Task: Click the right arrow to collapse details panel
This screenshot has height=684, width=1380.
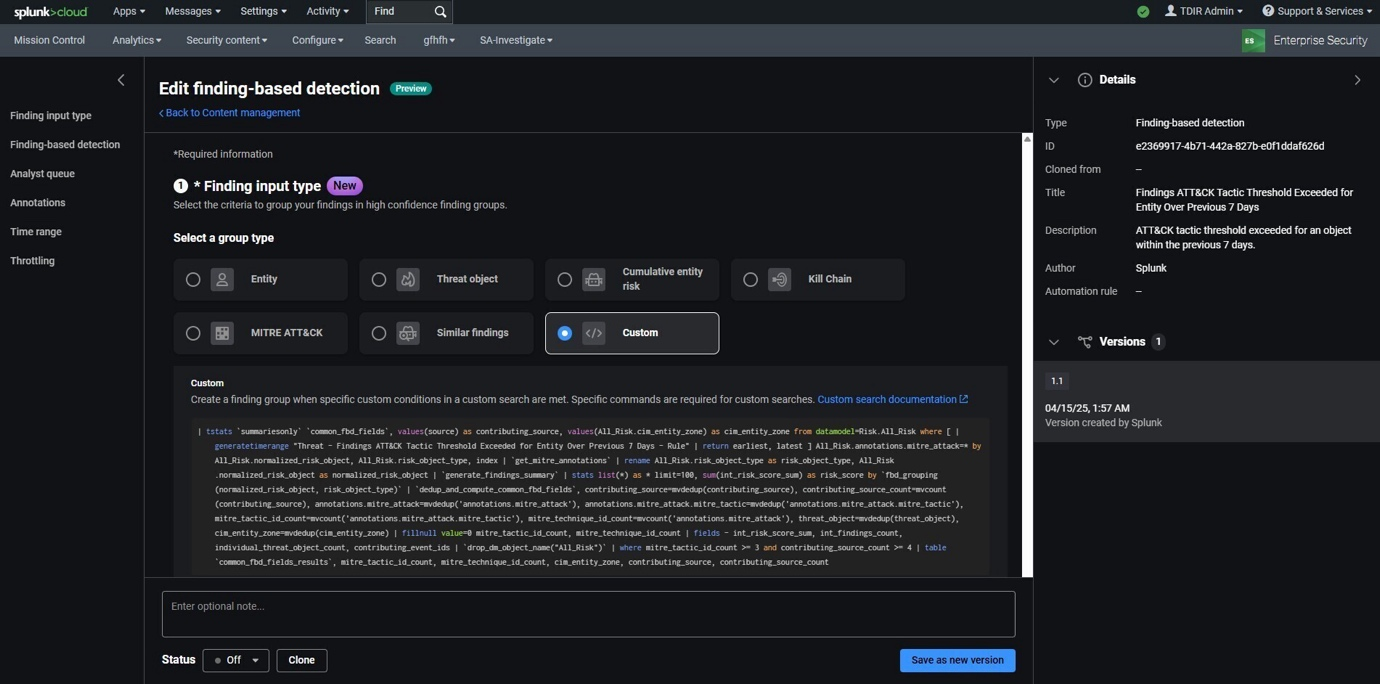Action: pos(1357,80)
